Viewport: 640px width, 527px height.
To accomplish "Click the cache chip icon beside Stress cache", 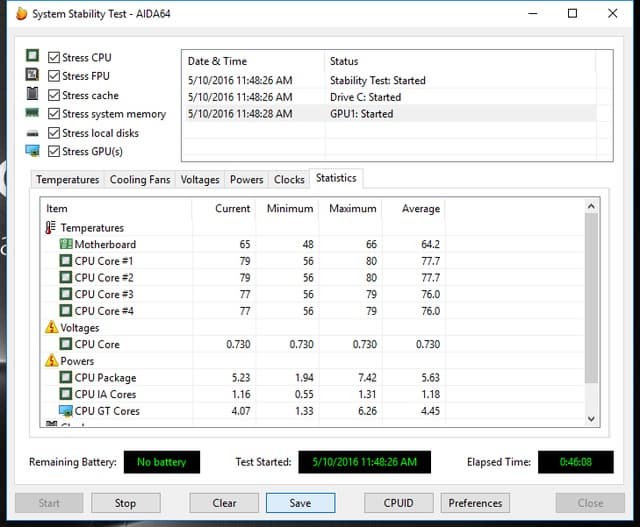I will pos(32,93).
